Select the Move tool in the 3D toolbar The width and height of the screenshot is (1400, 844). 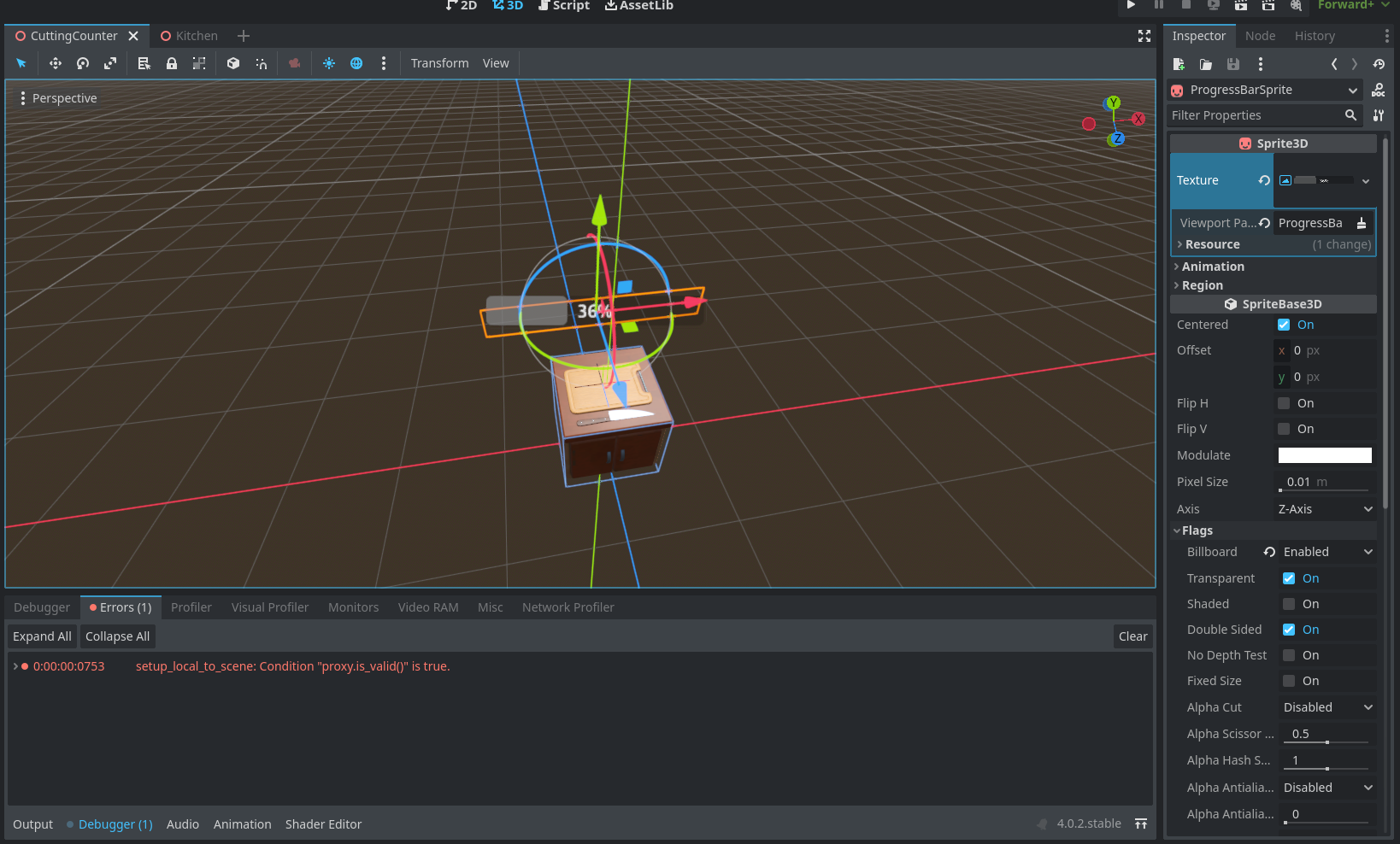(x=55, y=63)
